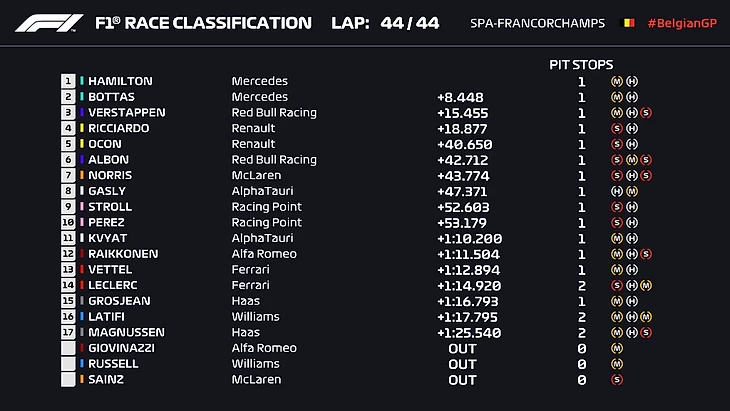Click the position 1 number box

(x=68, y=81)
